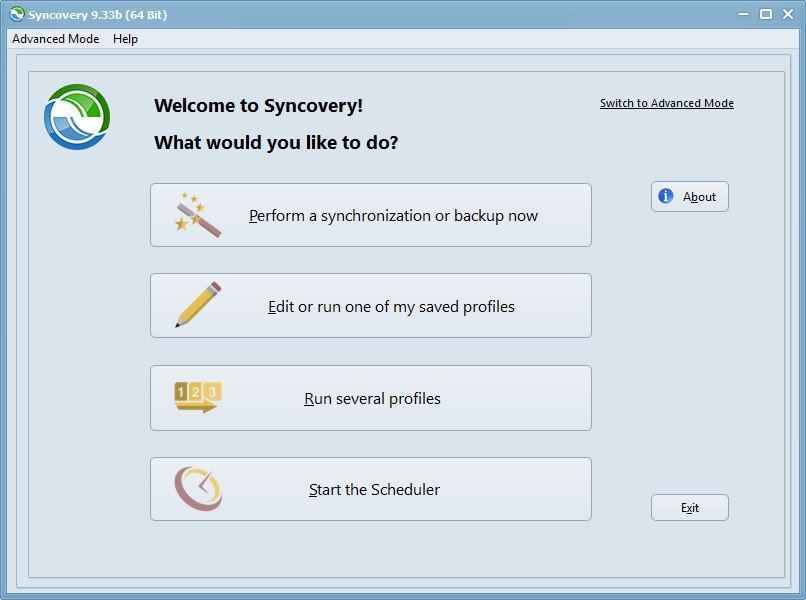Click the Syncovery logo graphic
806x600 pixels.
pos(76,114)
